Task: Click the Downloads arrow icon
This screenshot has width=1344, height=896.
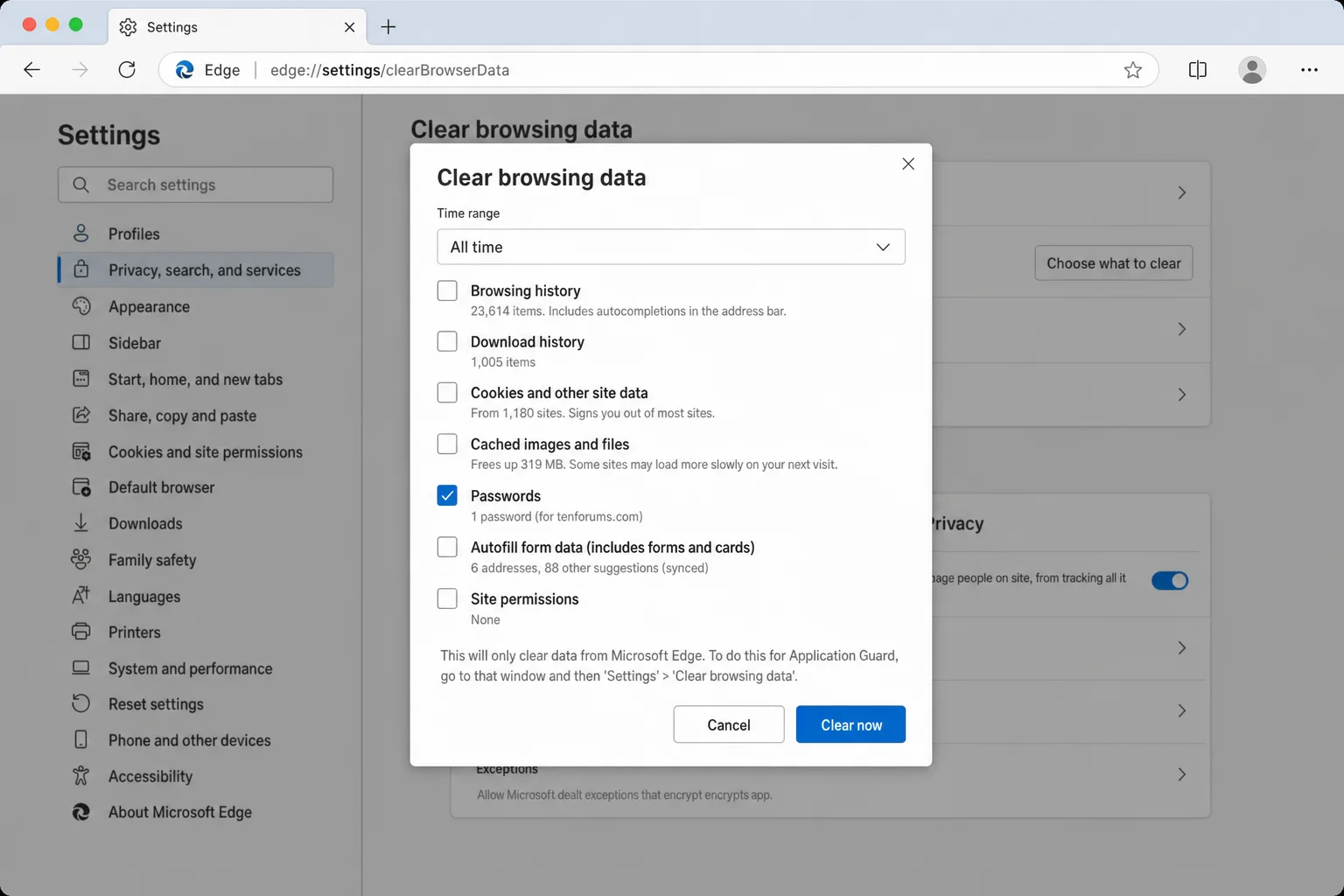Action: pos(81,523)
